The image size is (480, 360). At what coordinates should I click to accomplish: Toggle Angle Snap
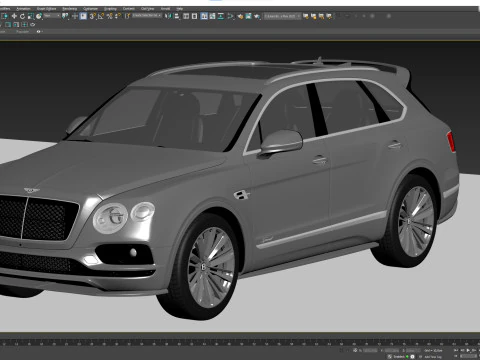coord(101,16)
